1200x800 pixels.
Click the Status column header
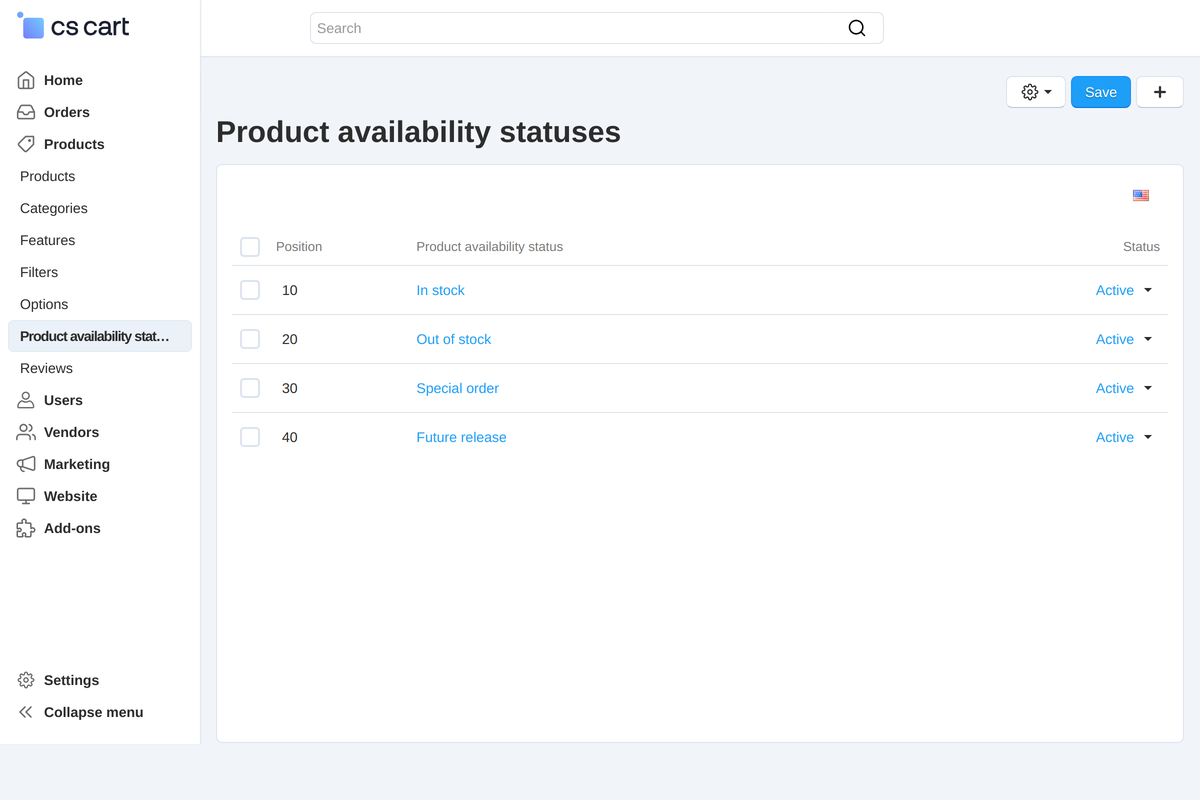(1141, 247)
